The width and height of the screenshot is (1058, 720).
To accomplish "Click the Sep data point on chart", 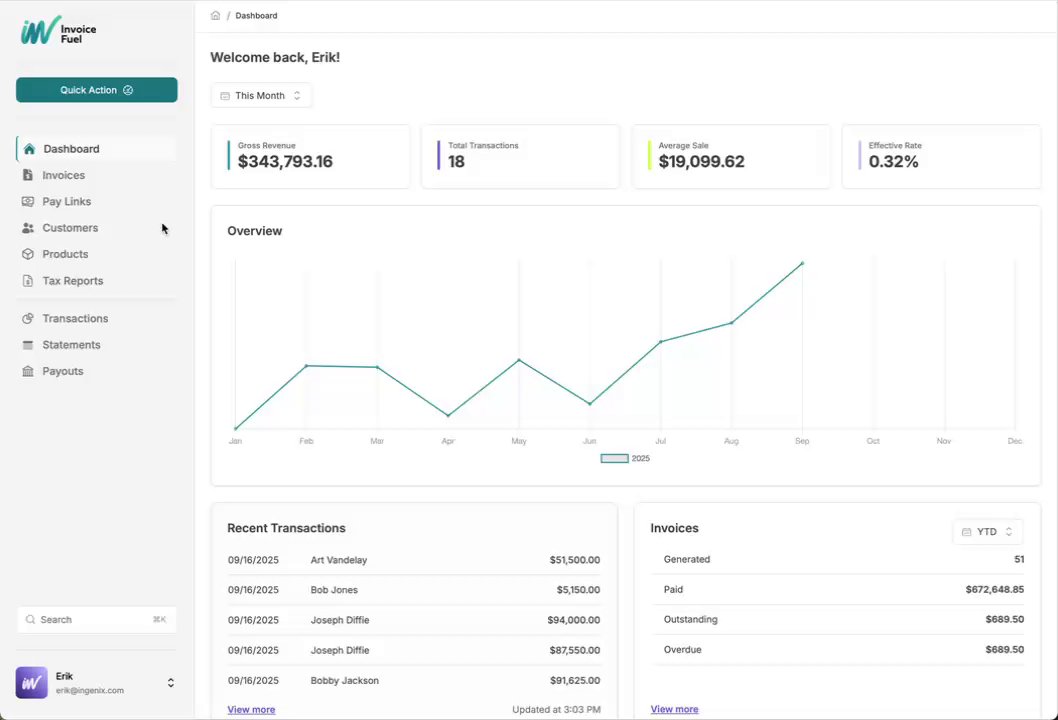I will click(802, 263).
